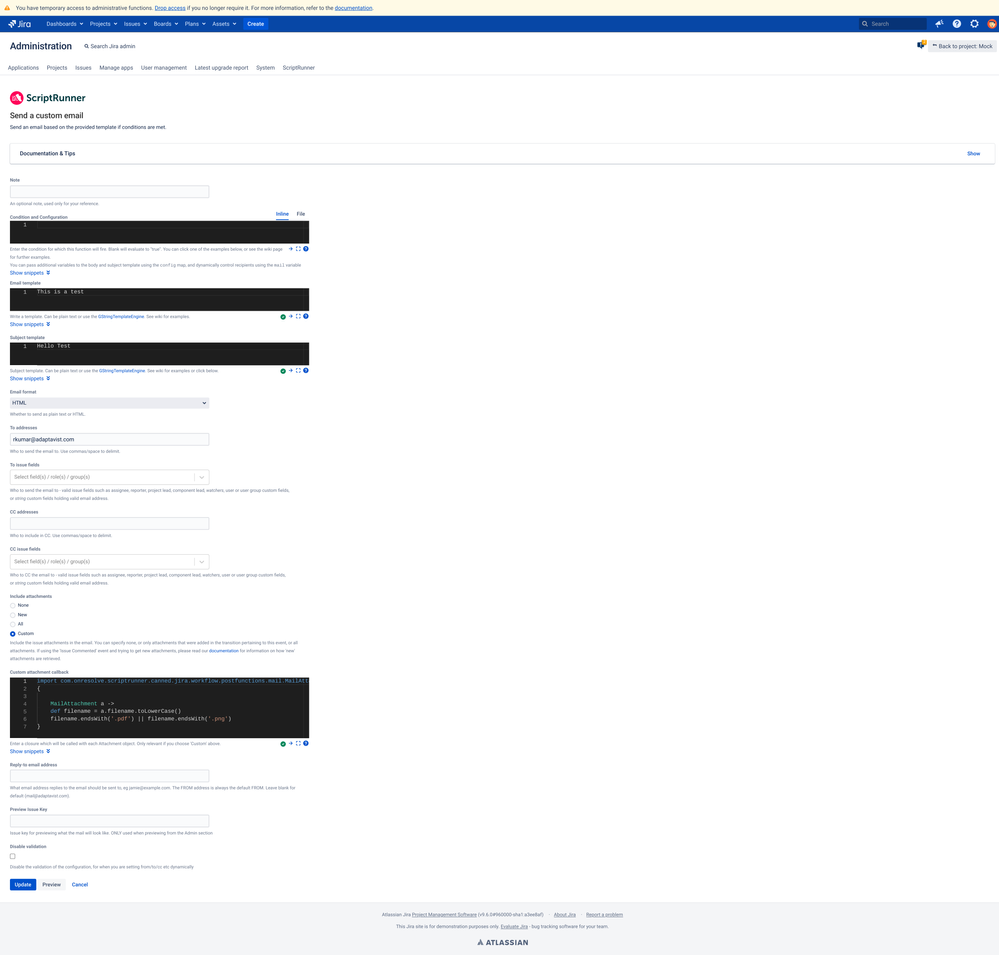Click the Preview Issue Key field
999x955 pixels.
coord(110,821)
